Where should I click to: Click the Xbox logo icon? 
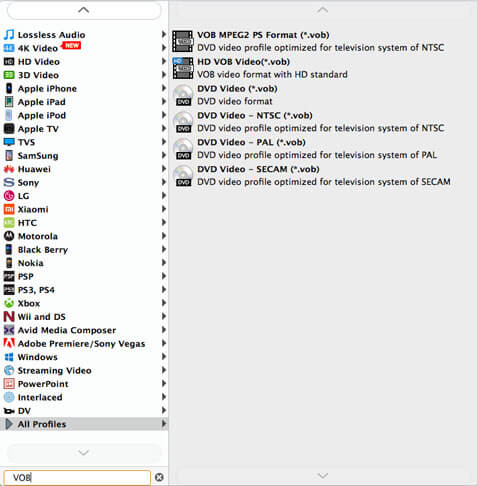pyautogui.click(x=9, y=303)
